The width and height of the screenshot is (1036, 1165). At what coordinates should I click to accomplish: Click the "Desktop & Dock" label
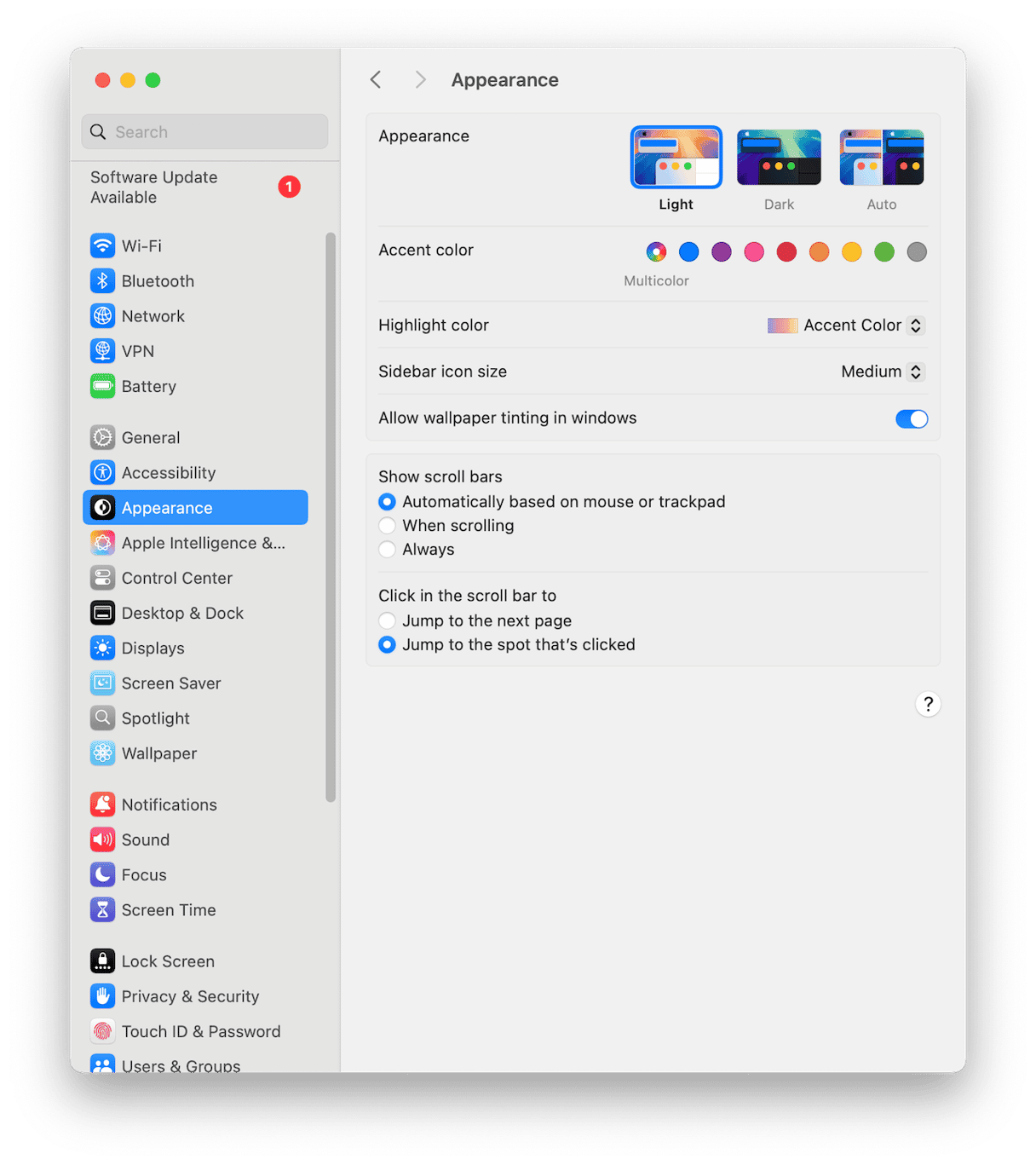point(182,613)
